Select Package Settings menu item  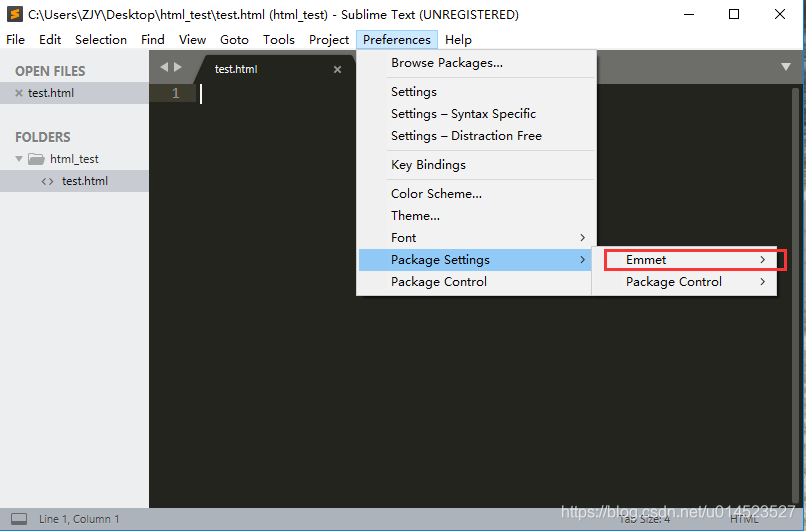pyautogui.click(x=476, y=260)
